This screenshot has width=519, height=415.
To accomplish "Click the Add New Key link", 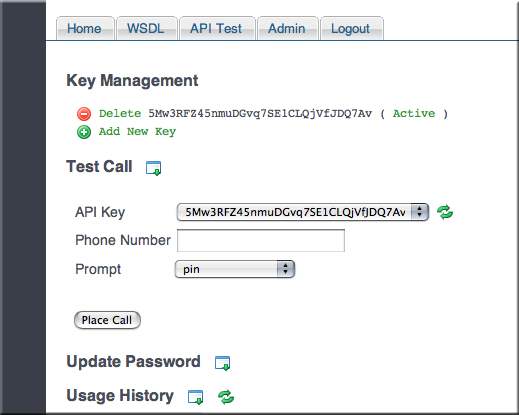I will pos(137,132).
